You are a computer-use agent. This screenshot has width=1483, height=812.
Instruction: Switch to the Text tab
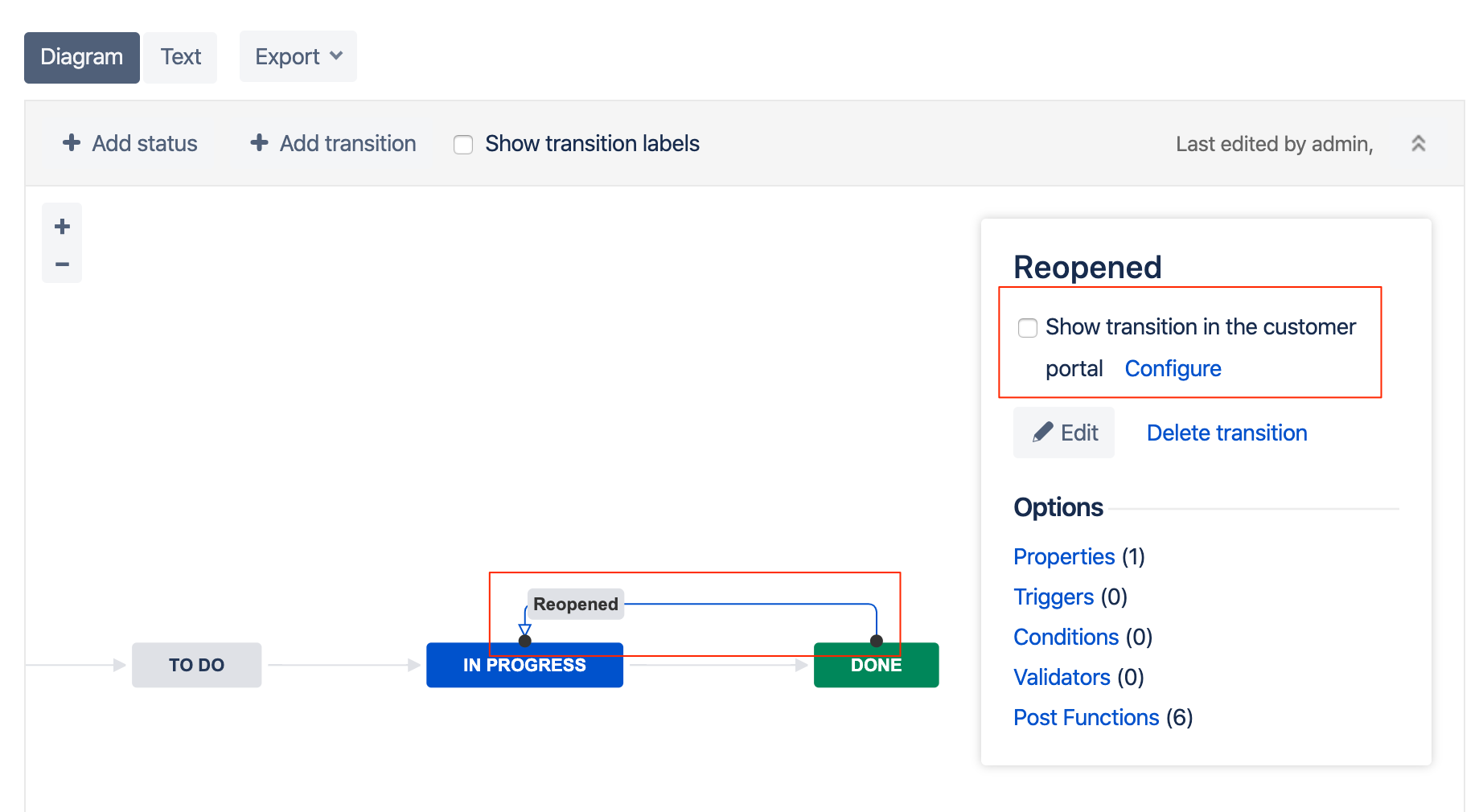pyautogui.click(x=180, y=56)
